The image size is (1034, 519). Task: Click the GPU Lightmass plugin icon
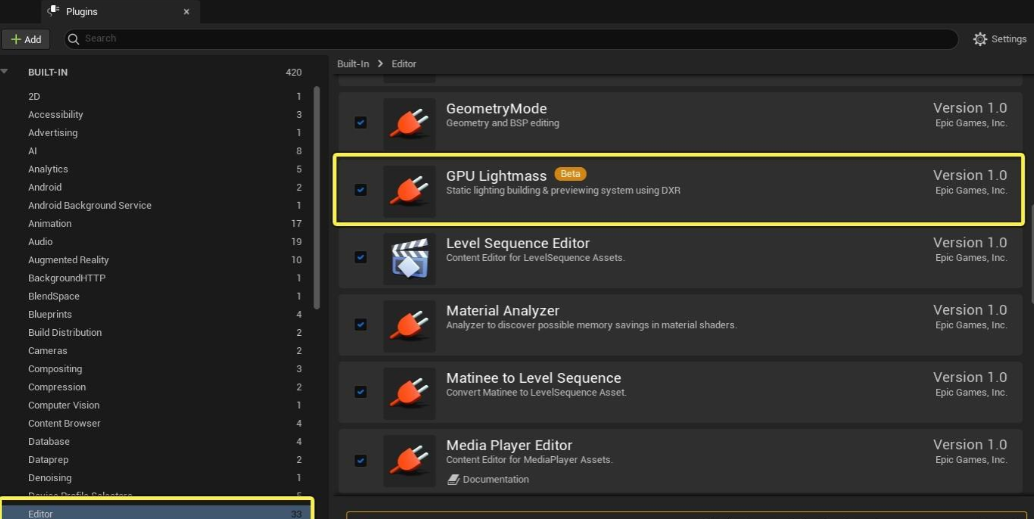(x=409, y=190)
